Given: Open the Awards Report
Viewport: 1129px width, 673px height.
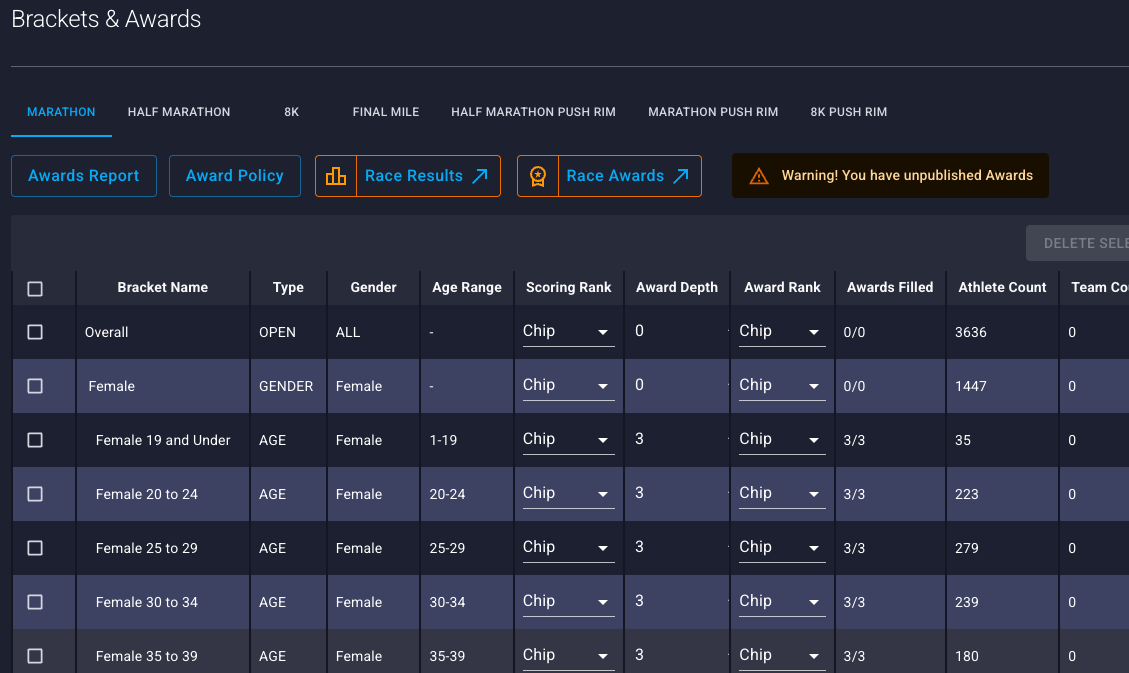Looking at the screenshot, I should pos(84,176).
